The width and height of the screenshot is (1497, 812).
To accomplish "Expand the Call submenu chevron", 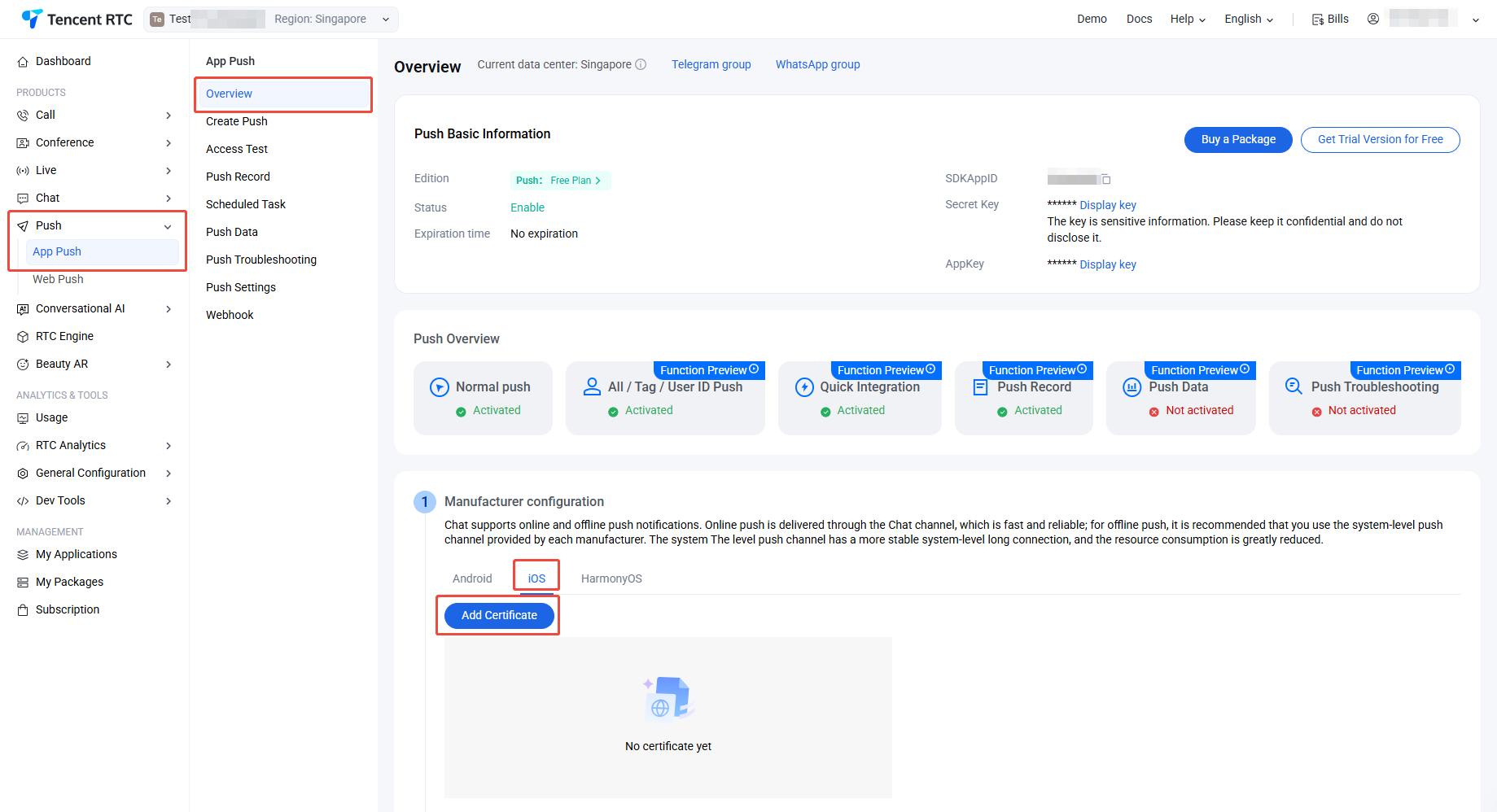I will coord(169,116).
